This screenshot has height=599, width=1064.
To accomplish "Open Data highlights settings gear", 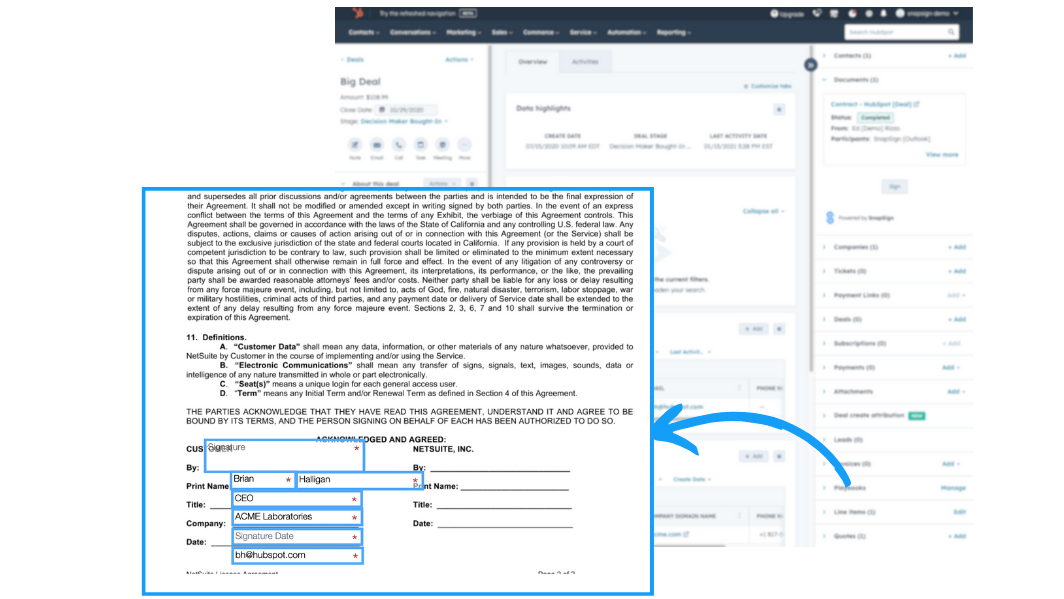I will [779, 109].
